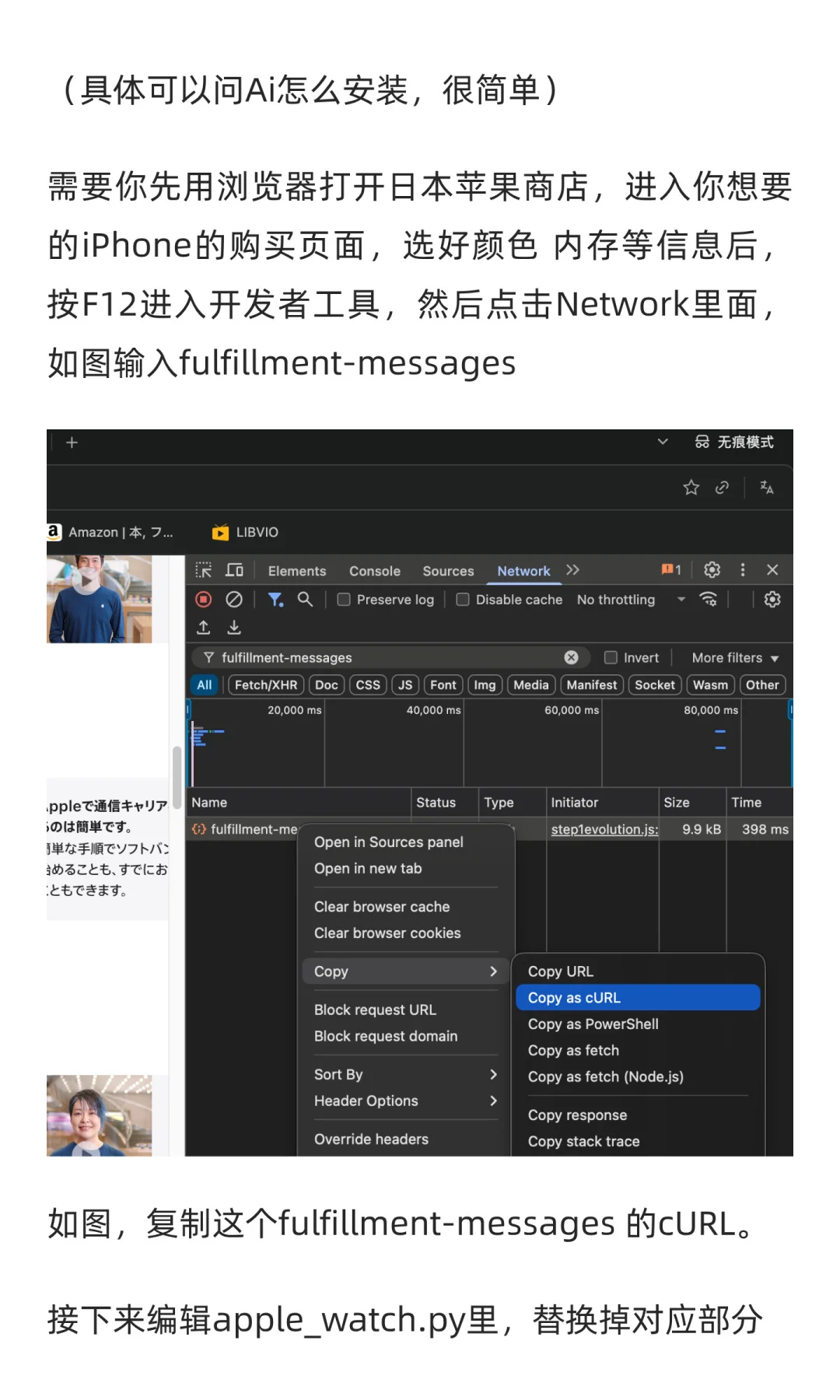Open DevTools settings gear
Screen dimensions: 840x1400
coord(712,570)
